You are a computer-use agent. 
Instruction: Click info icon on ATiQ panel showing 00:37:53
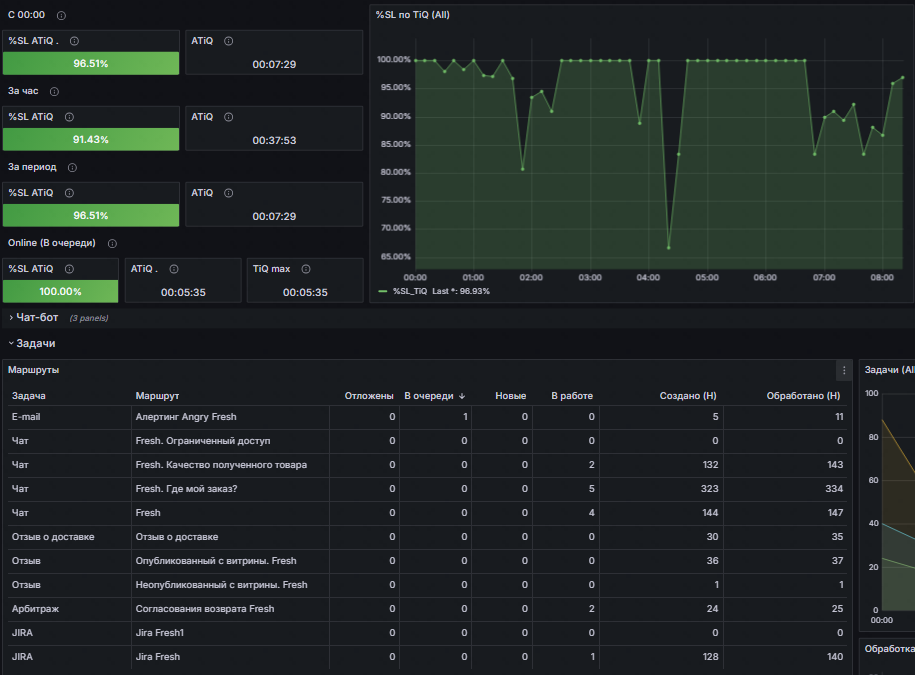228,117
